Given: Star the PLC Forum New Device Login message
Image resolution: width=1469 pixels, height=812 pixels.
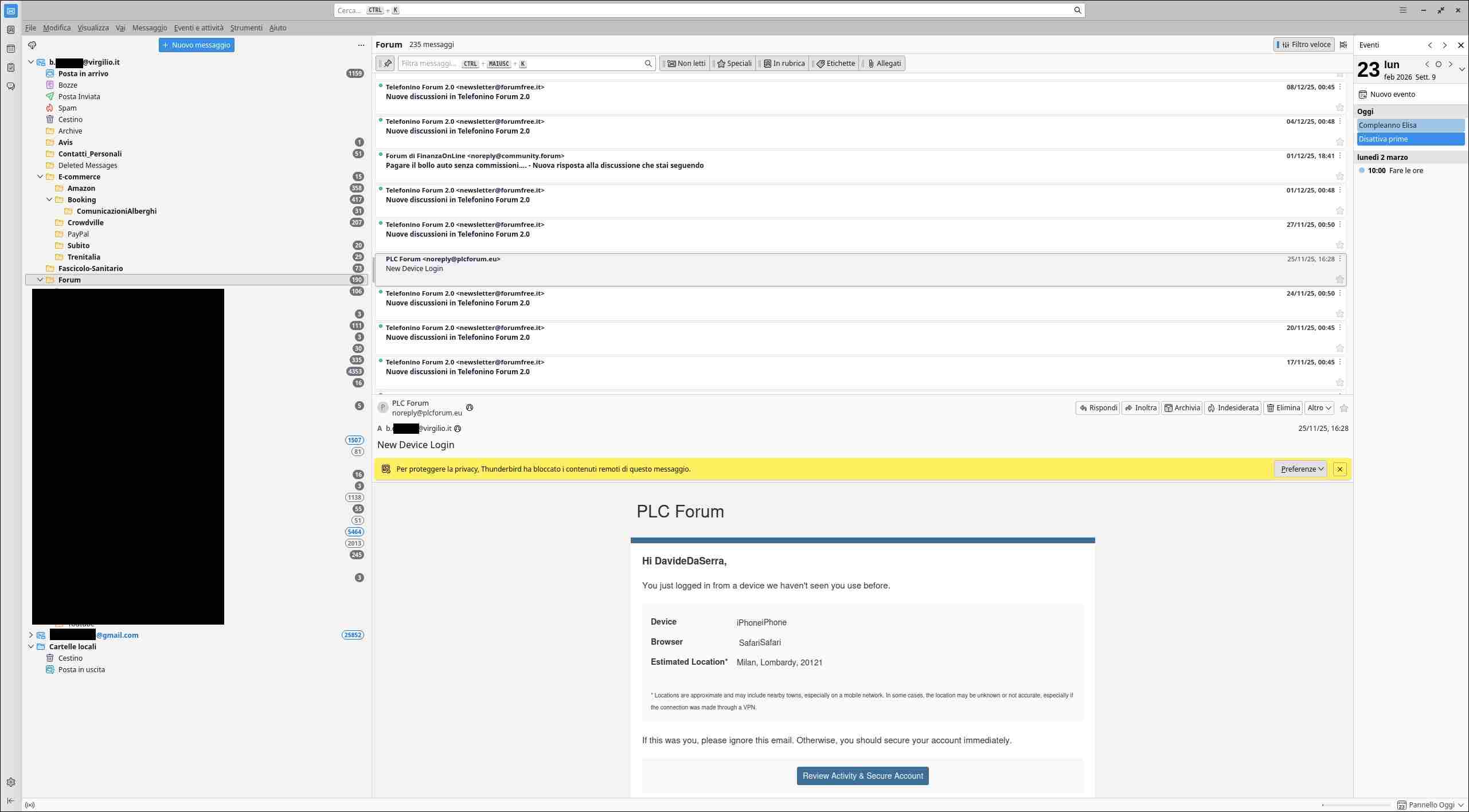Looking at the screenshot, I should coord(1339,279).
